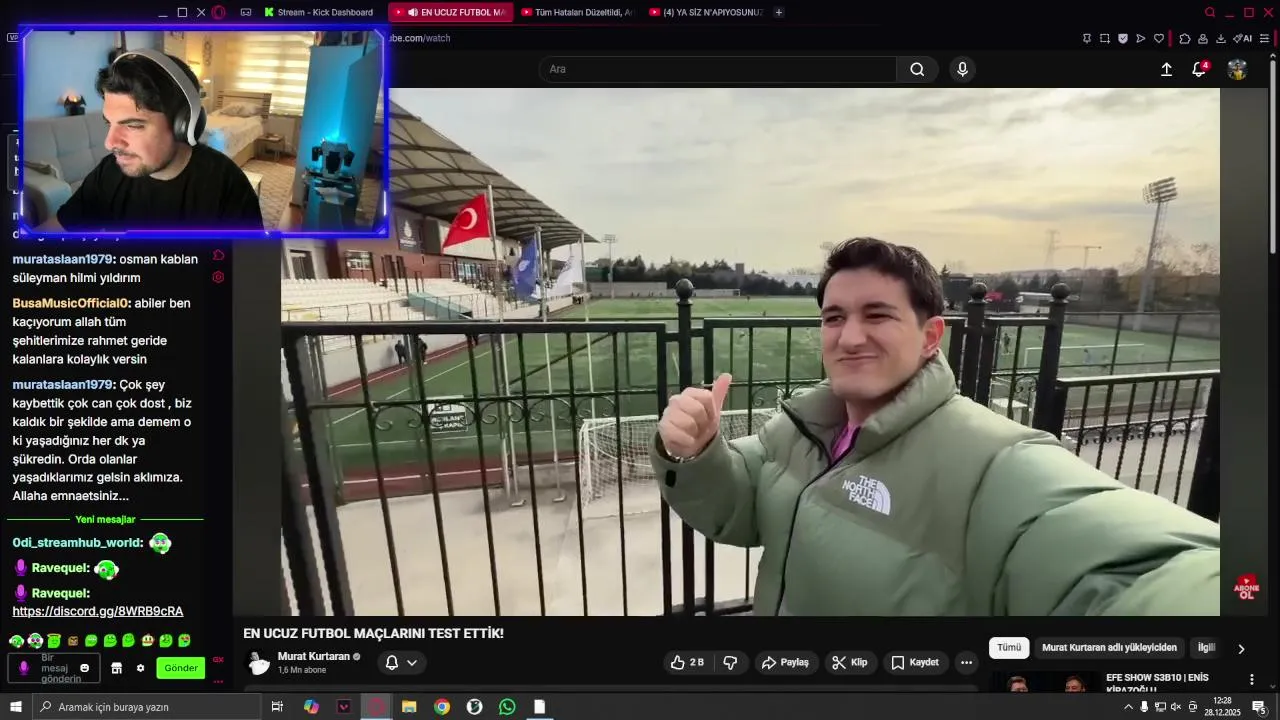Open WhatsApp from the taskbar
1280x720 pixels.
507,707
